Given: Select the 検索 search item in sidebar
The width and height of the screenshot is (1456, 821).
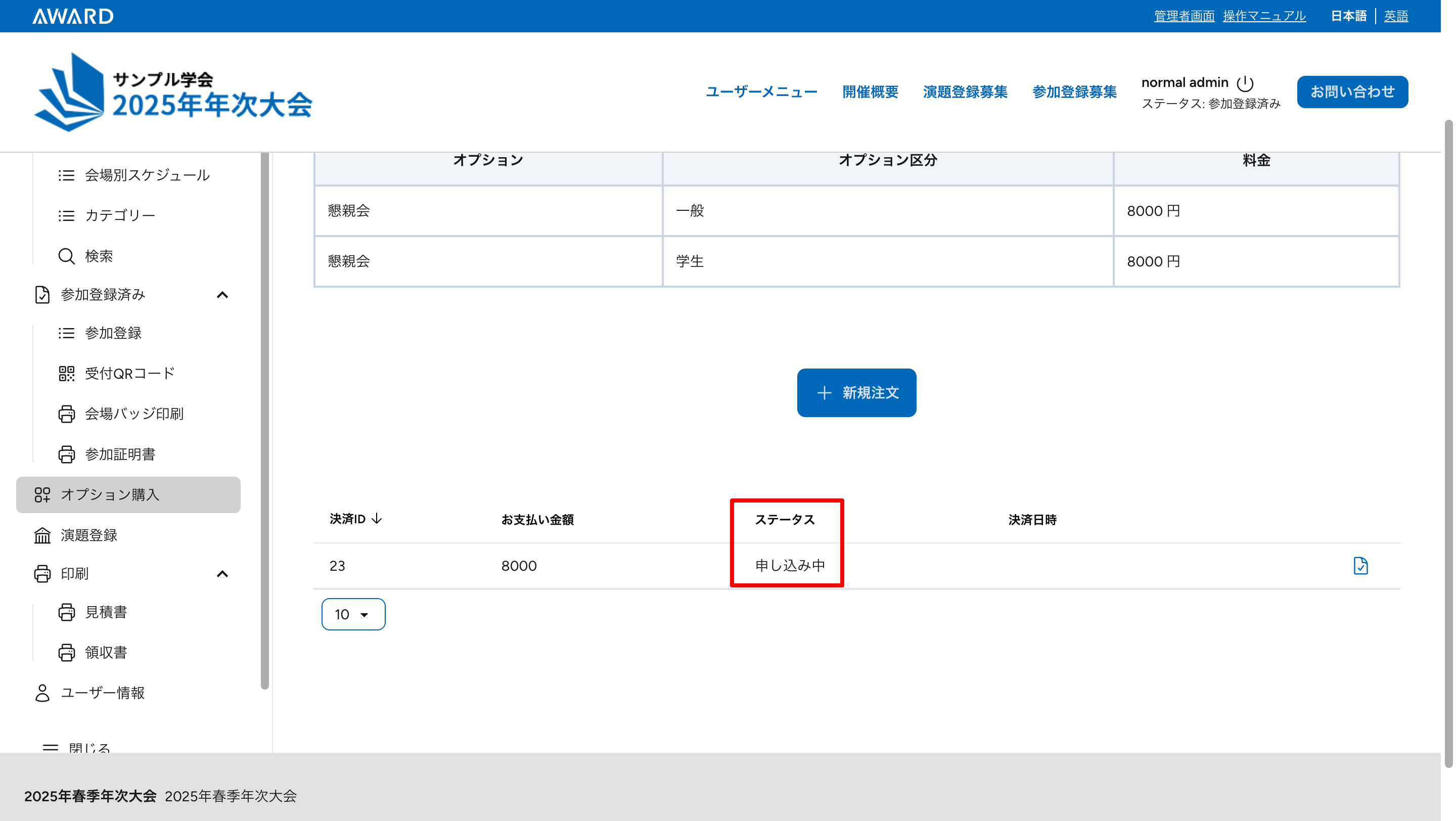Looking at the screenshot, I should (x=99, y=256).
